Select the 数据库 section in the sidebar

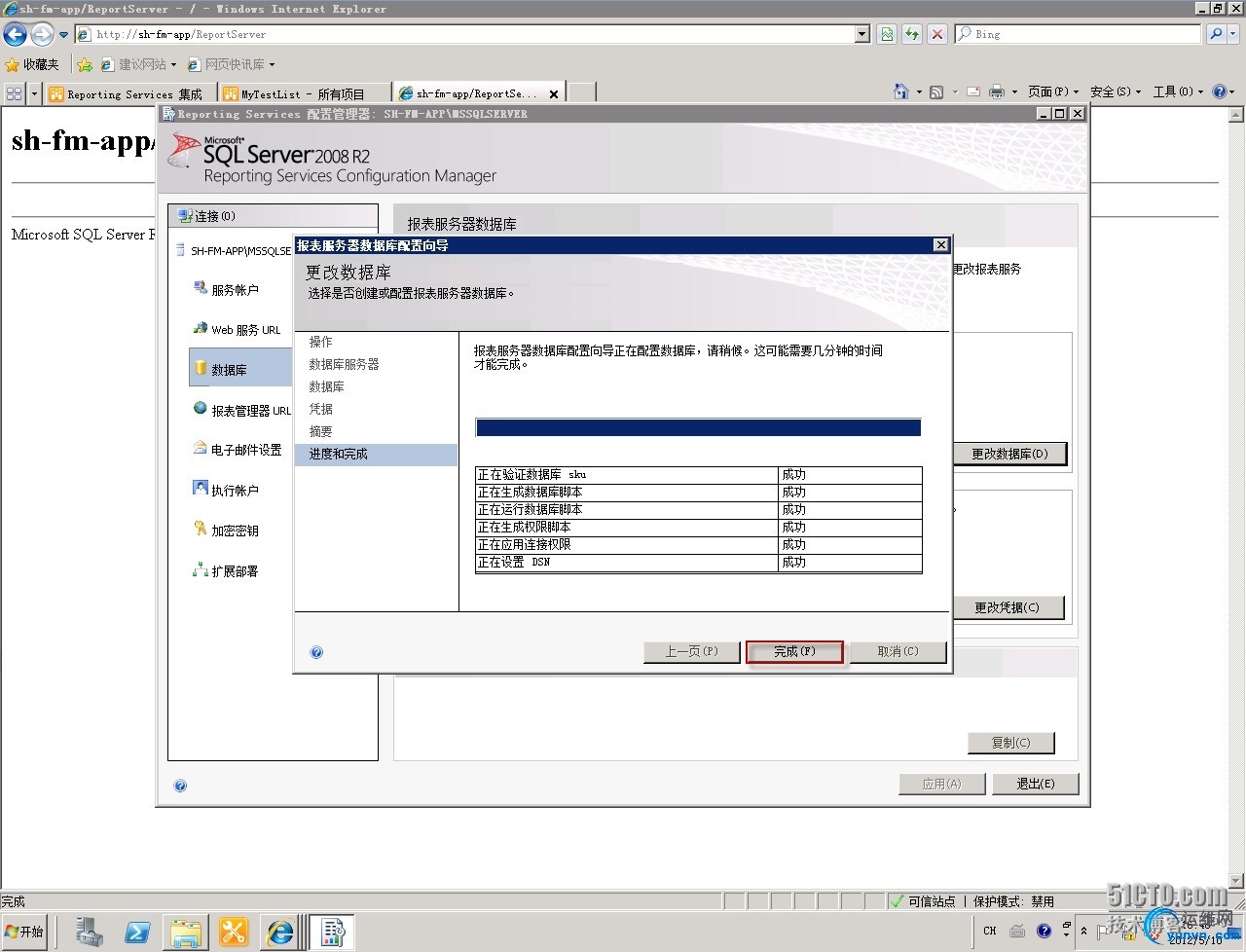point(240,369)
